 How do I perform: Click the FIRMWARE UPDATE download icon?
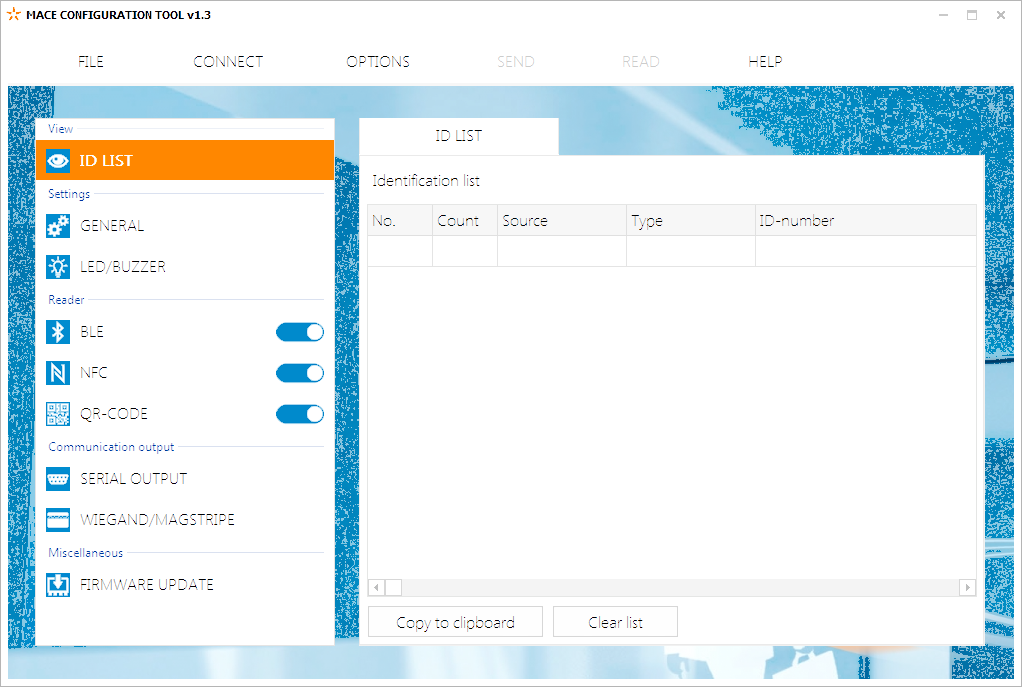pyautogui.click(x=57, y=585)
